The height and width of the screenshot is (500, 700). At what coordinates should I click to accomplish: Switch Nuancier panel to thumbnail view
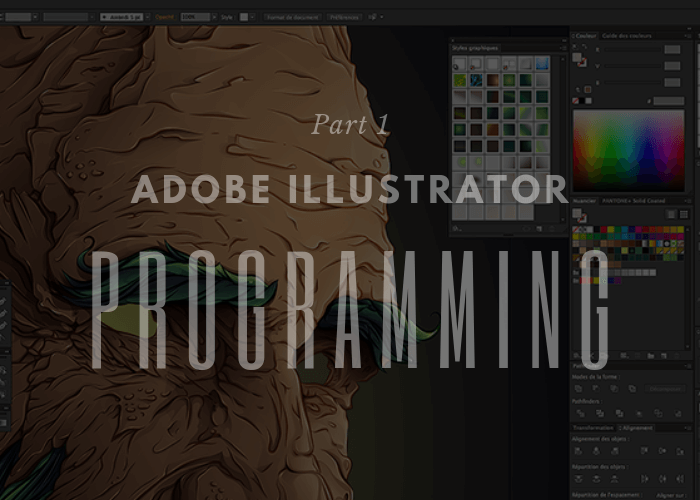point(683,215)
